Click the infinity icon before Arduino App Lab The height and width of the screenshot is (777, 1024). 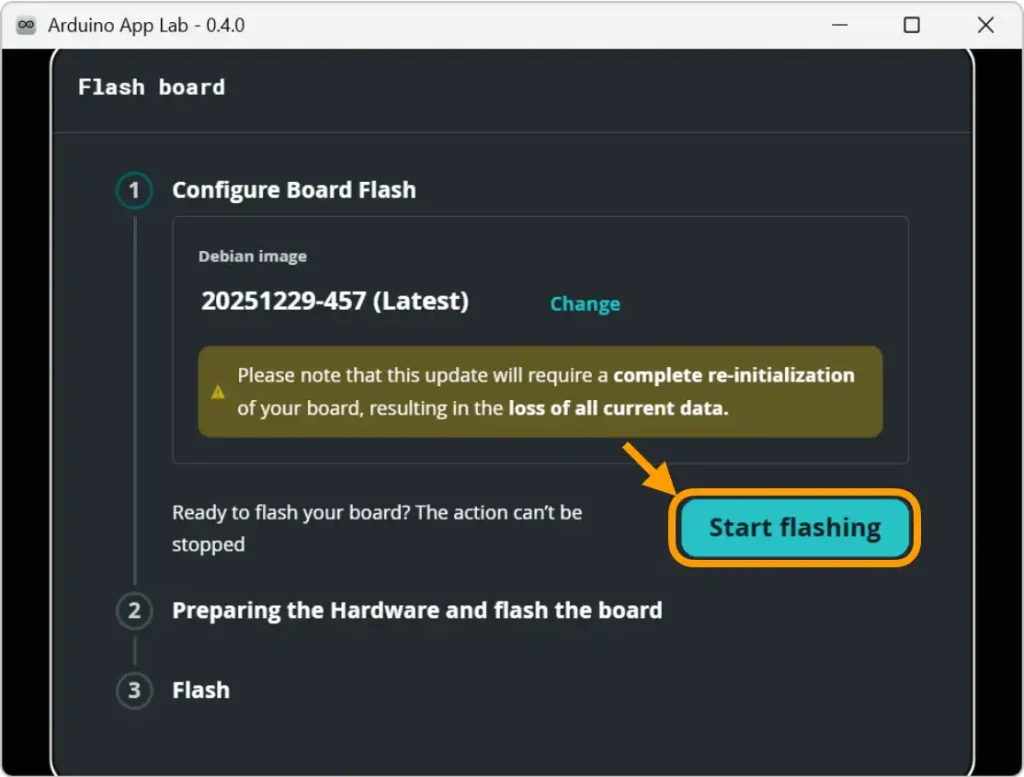point(24,24)
